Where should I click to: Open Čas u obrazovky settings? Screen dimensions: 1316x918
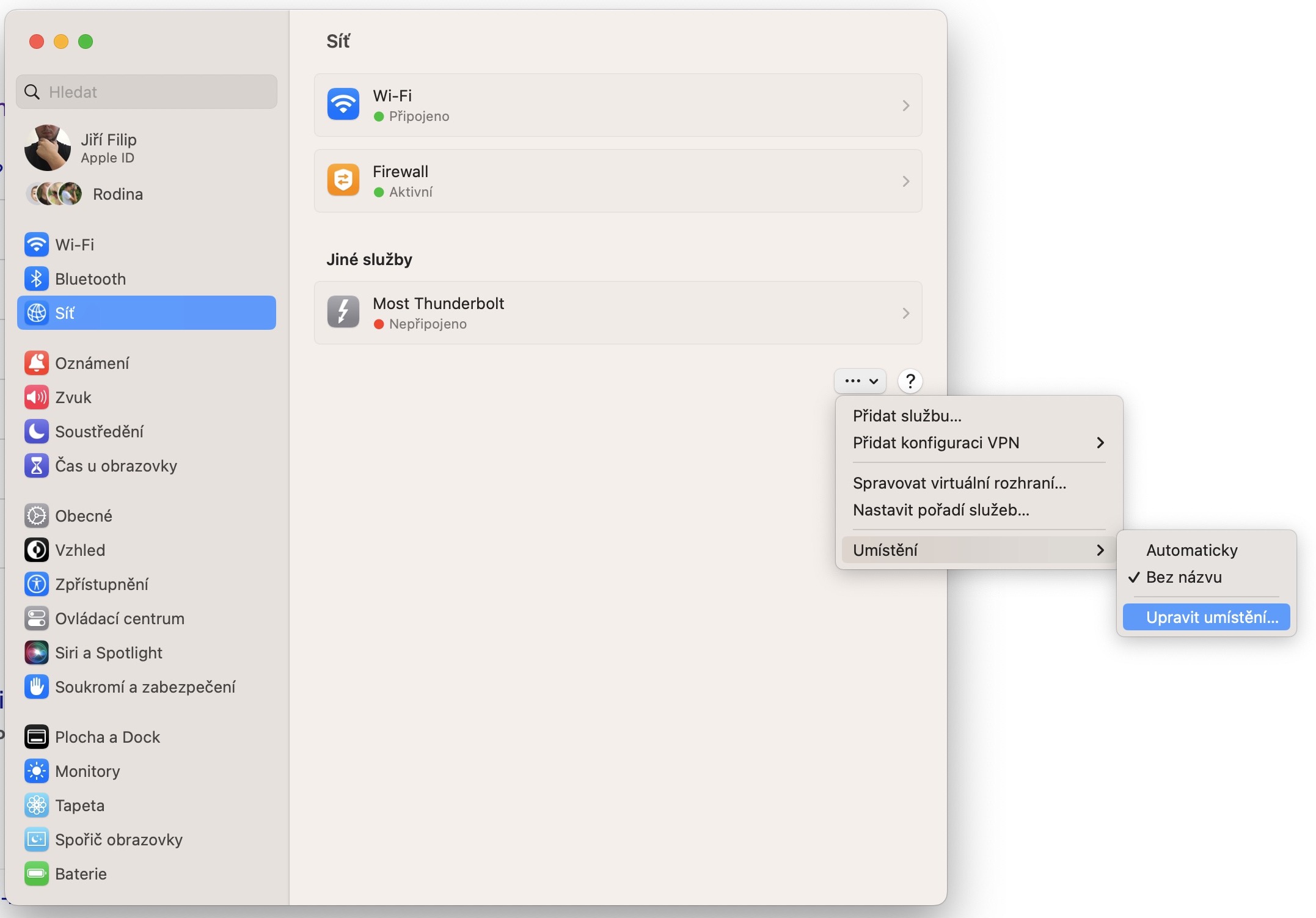[116, 466]
